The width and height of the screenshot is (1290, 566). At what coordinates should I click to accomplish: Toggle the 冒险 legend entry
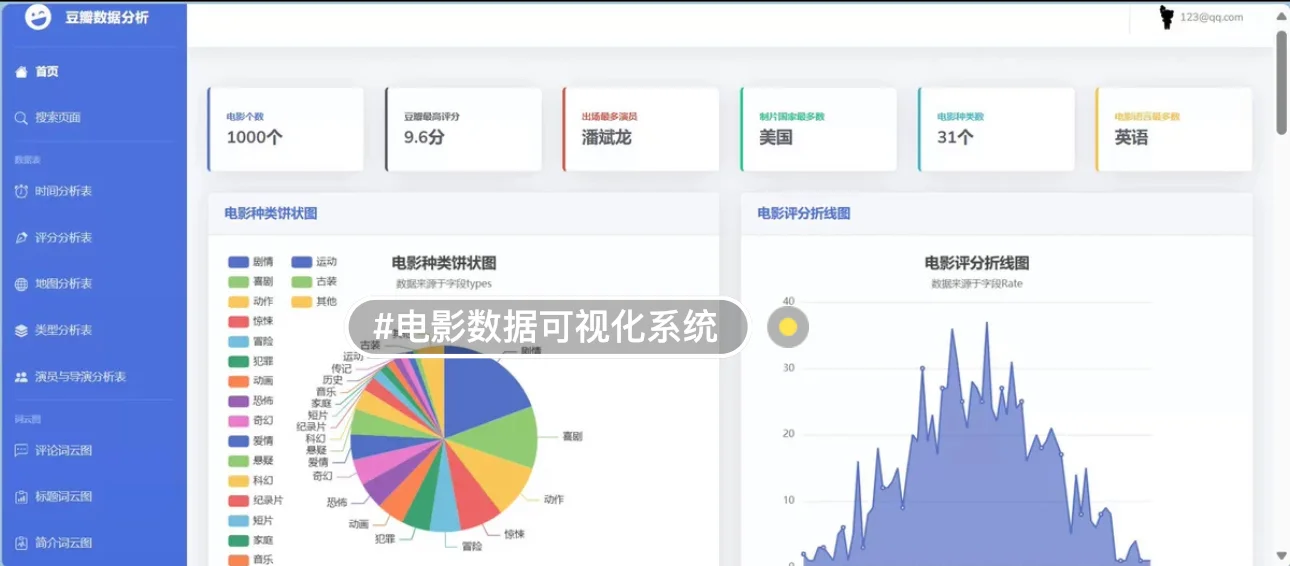click(251, 342)
